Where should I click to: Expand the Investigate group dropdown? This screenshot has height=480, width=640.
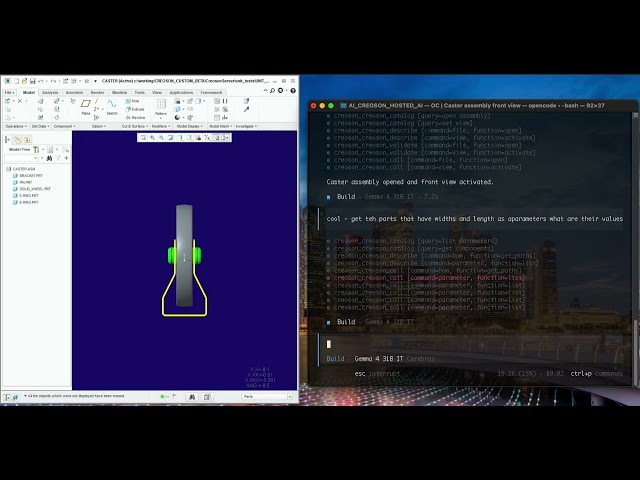246,127
